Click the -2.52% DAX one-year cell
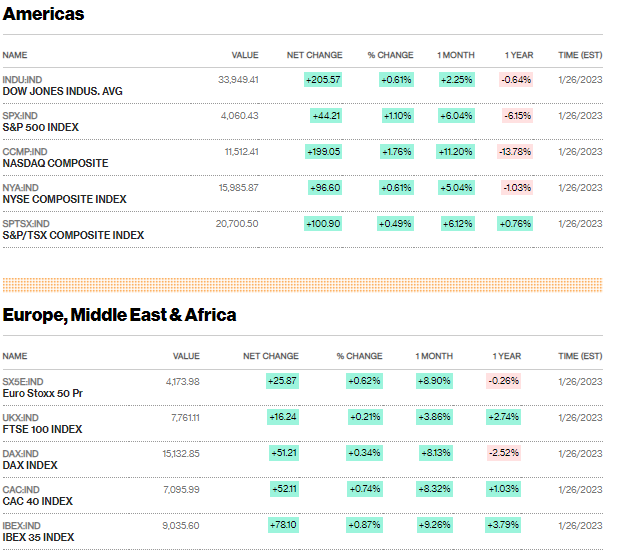The height and width of the screenshot is (552, 622). (504, 453)
